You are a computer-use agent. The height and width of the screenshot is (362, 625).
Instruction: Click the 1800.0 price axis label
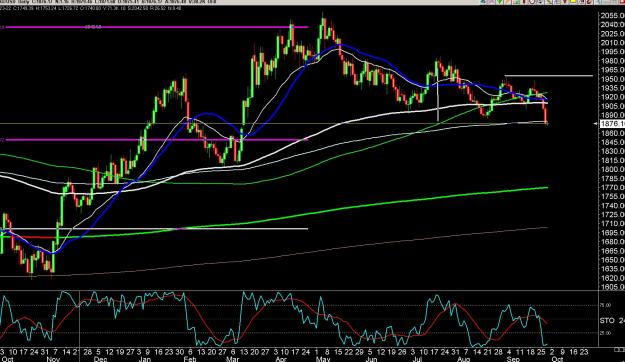[613, 169]
